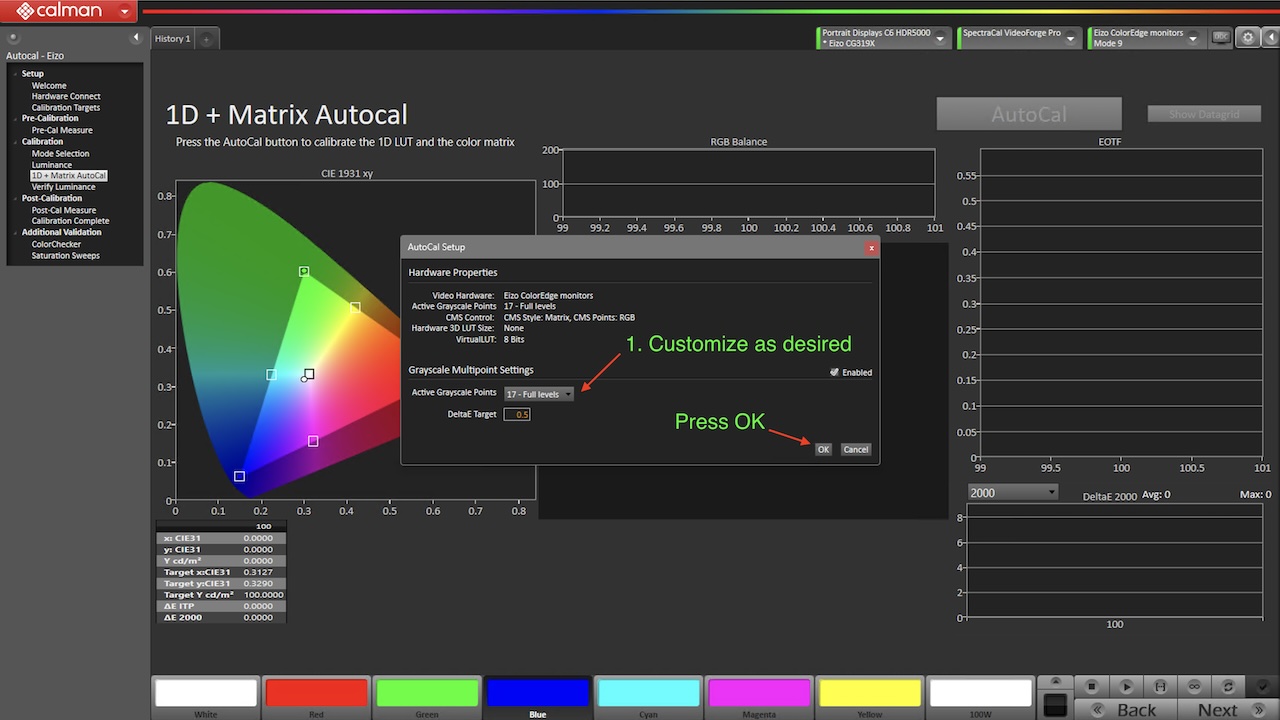The image size is (1280, 720).
Task: Stop the pattern measurement with the stop icon
Action: pyautogui.click(x=1092, y=687)
